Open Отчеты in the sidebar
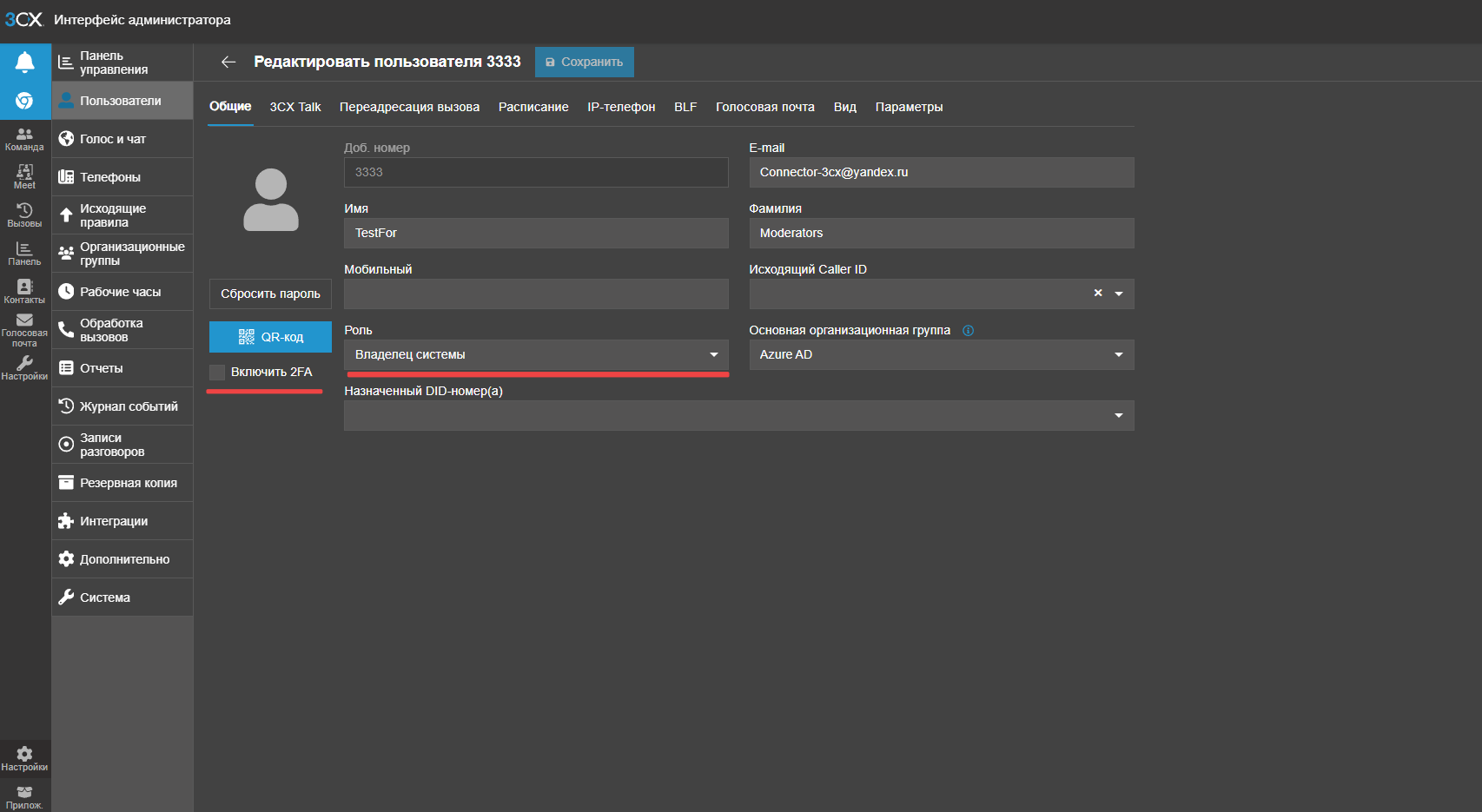Image resolution: width=1482 pixels, height=812 pixels. (x=122, y=368)
